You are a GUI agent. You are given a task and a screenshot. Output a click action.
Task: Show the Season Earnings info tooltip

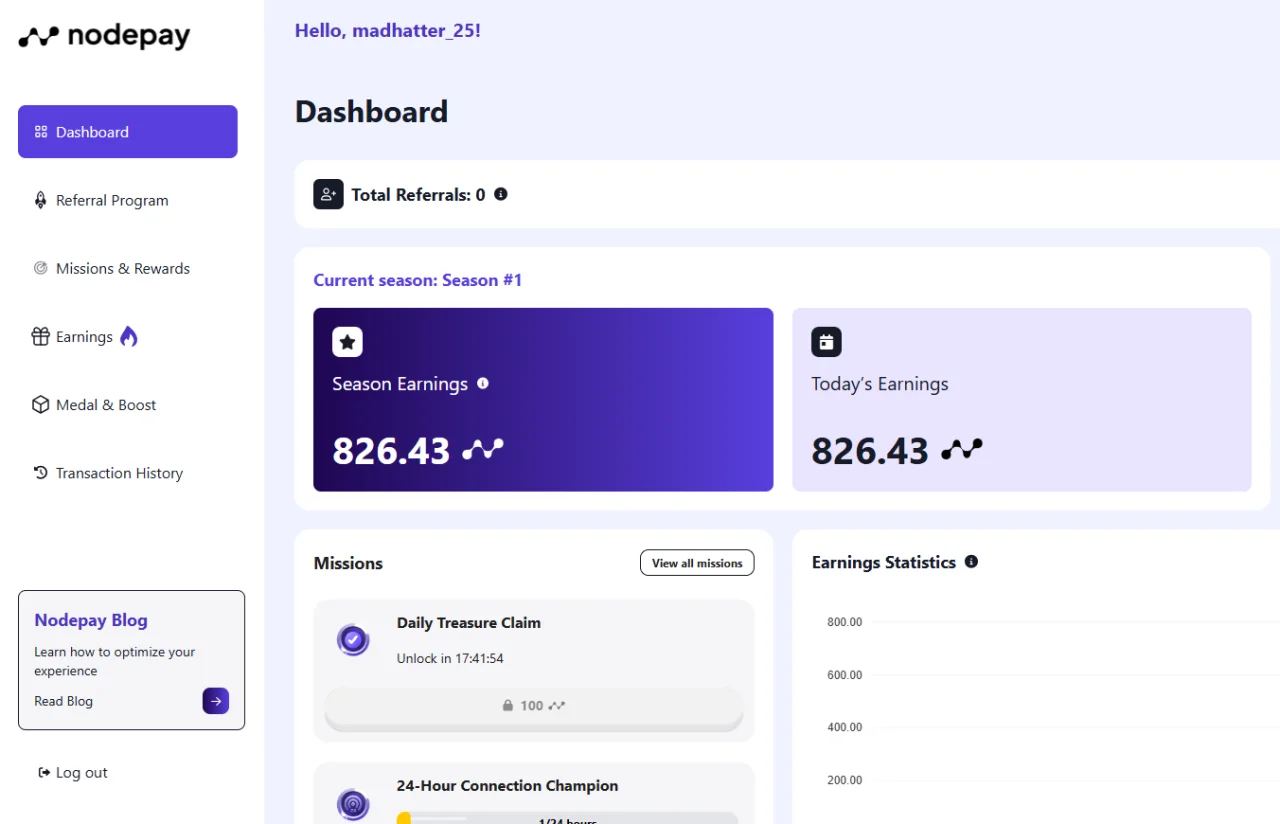[x=483, y=383]
